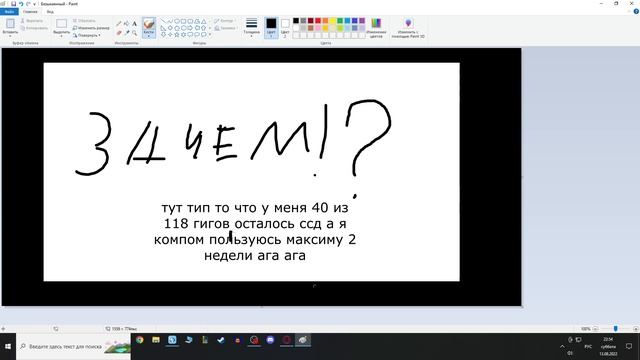Choose the Oval shape
Viewport: 640px width, 360px height.
click(177, 21)
